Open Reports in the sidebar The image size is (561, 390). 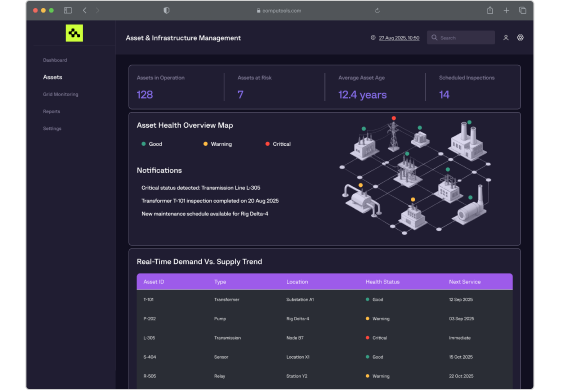tap(52, 112)
